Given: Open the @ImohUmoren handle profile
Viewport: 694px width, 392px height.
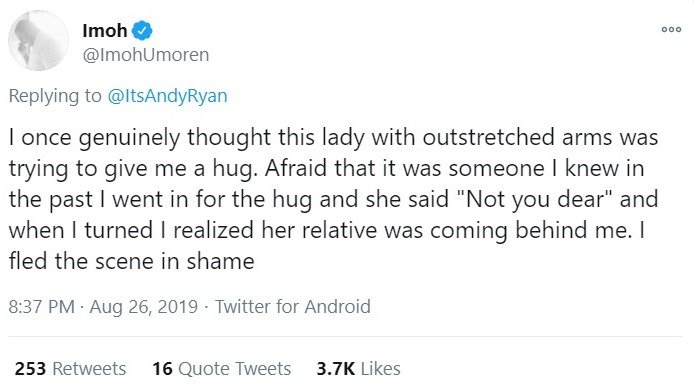Looking at the screenshot, I should [146, 55].
